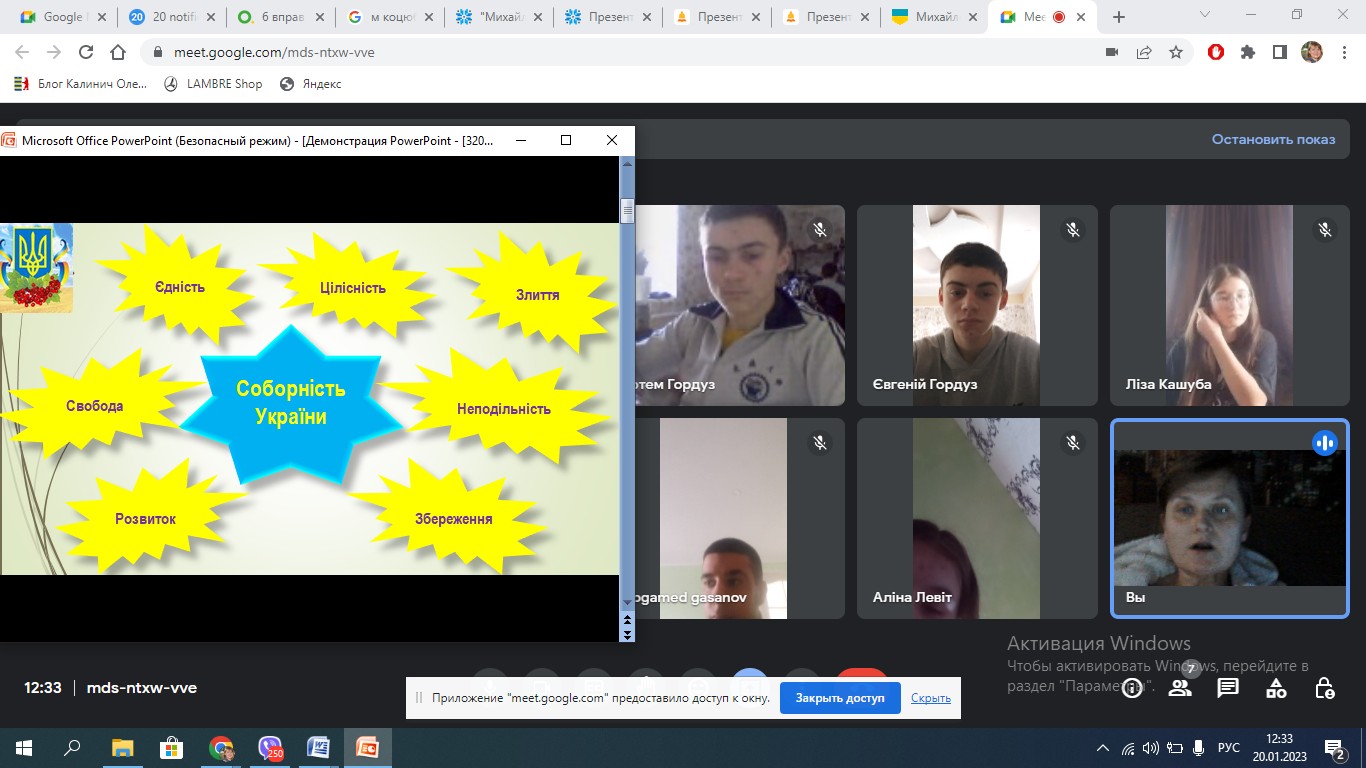
Task: Open host controls lock icon
Action: 1325,688
